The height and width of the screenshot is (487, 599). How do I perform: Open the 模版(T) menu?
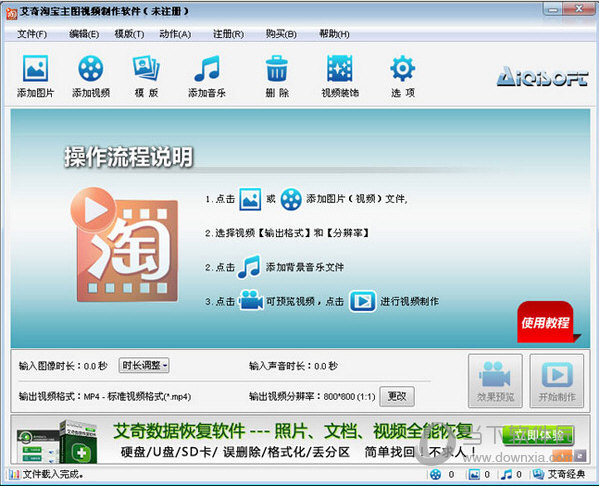129,34
